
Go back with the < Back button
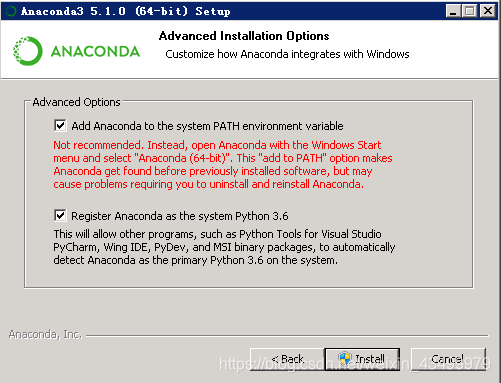pyautogui.click(x=287, y=359)
